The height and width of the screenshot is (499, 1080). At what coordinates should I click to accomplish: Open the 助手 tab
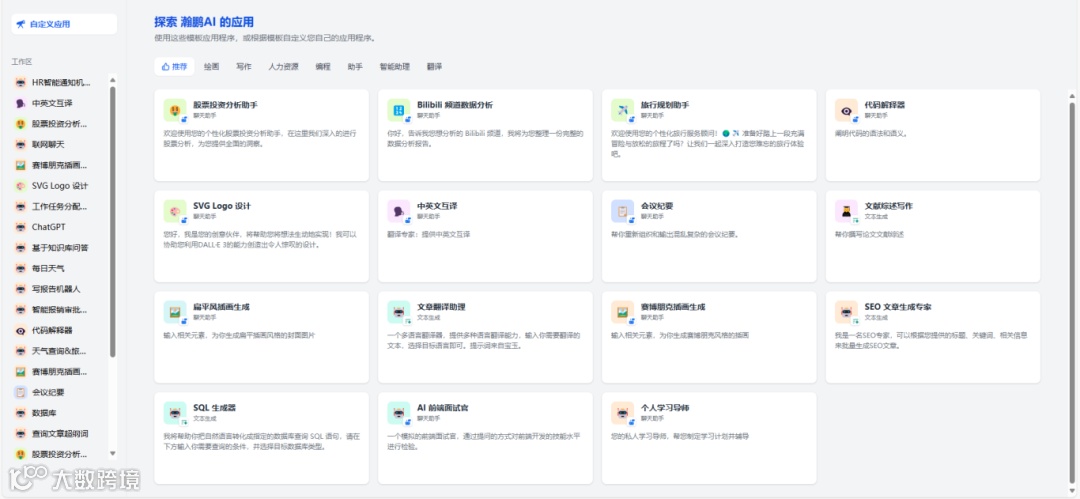click(355, 67)
